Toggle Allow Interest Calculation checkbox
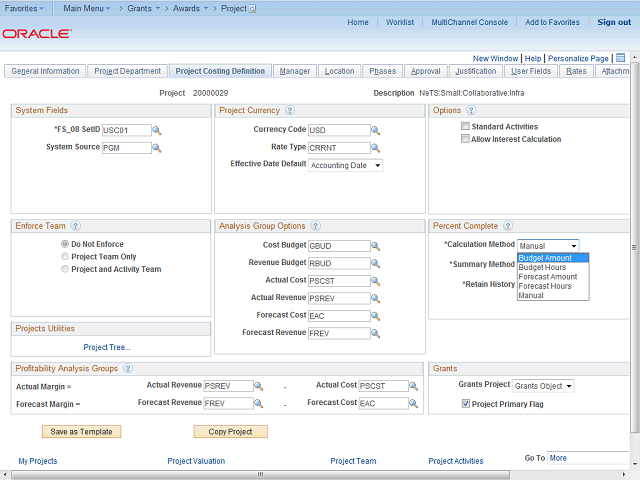640x480 pixels. click(x=465, y=140)
